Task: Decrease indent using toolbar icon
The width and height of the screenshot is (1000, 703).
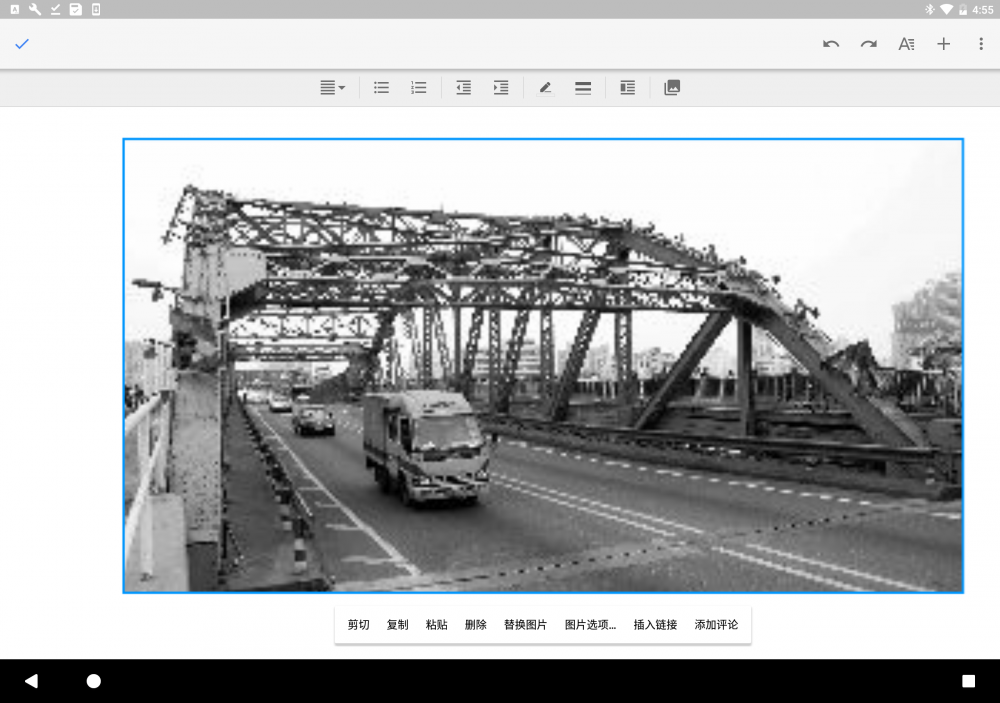Action: 463,88
